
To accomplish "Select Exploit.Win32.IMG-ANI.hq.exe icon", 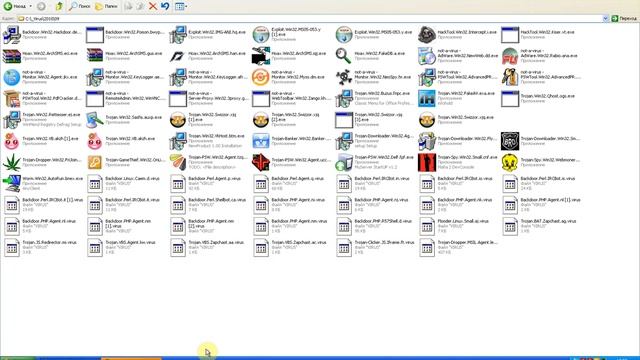I will tap(178, 35).
